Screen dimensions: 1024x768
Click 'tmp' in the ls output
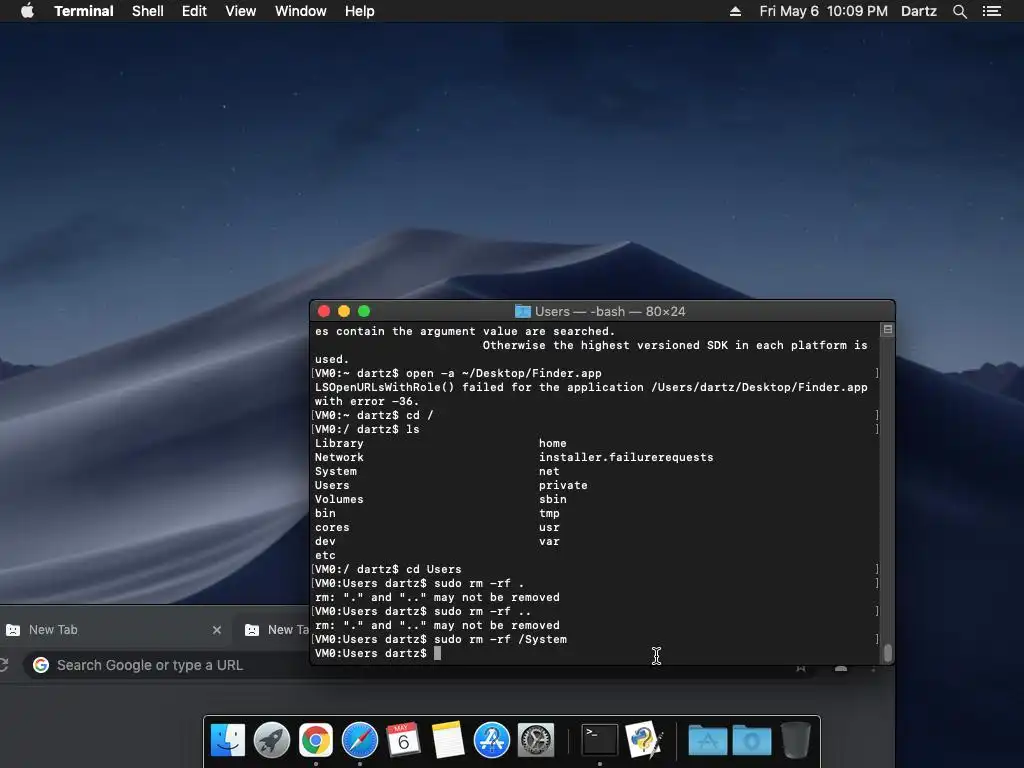tap(549, 513)
